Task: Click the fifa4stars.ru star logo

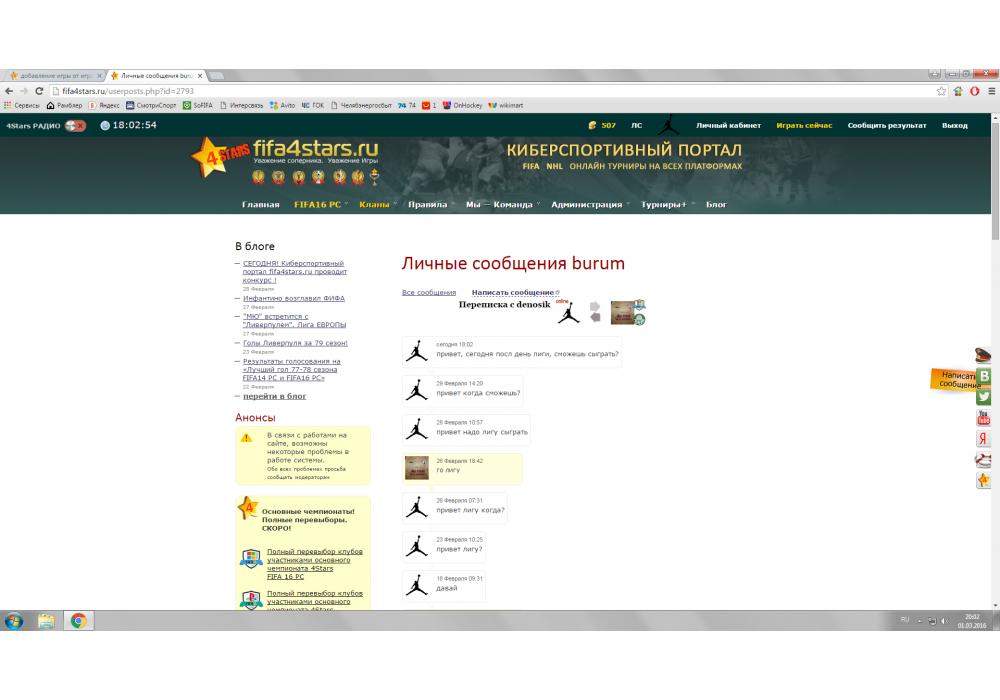Action: pyautogui.click(x=219, y=156)
